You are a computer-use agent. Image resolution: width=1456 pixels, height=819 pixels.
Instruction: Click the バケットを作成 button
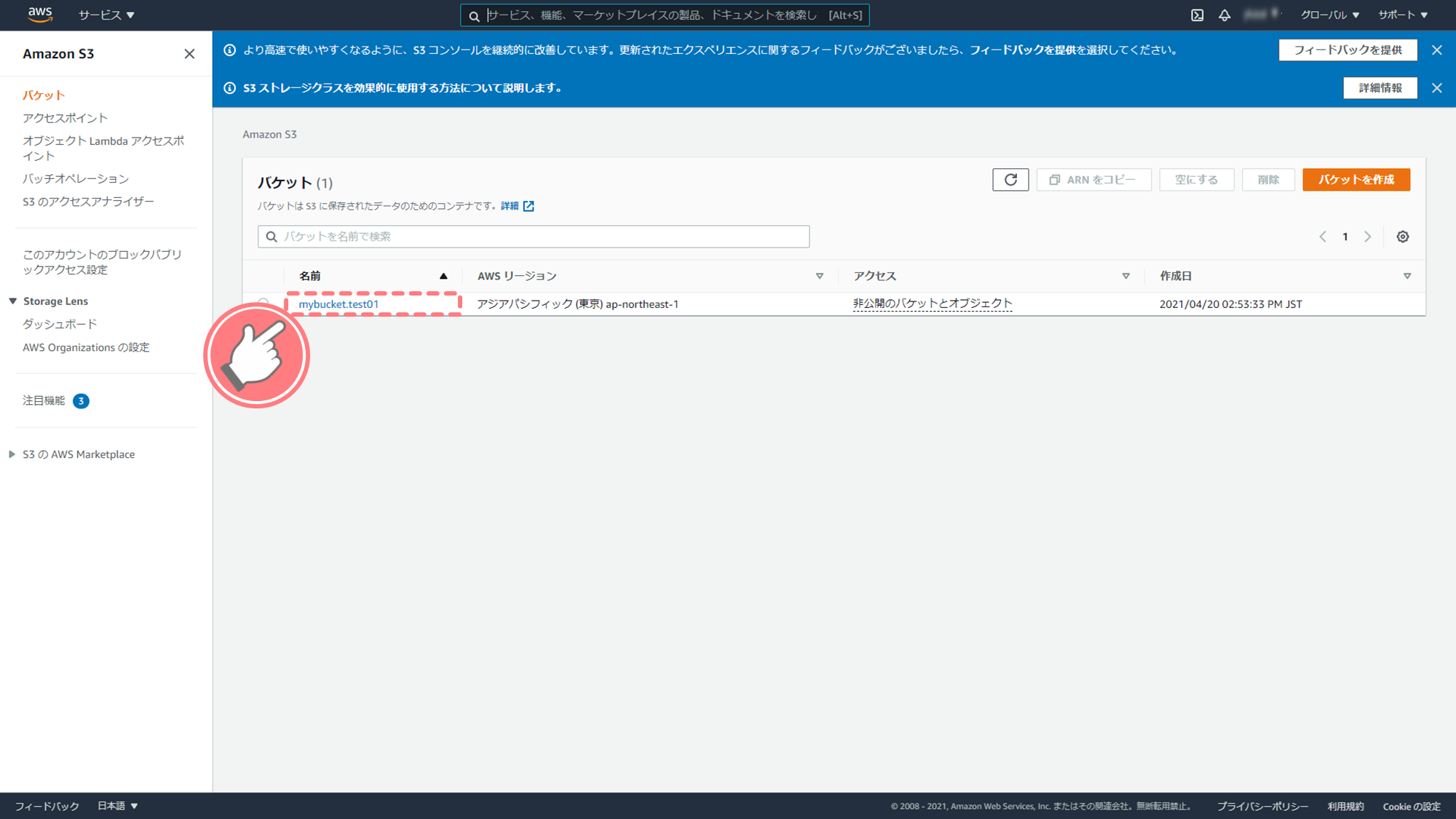[x=1356, y=180]
